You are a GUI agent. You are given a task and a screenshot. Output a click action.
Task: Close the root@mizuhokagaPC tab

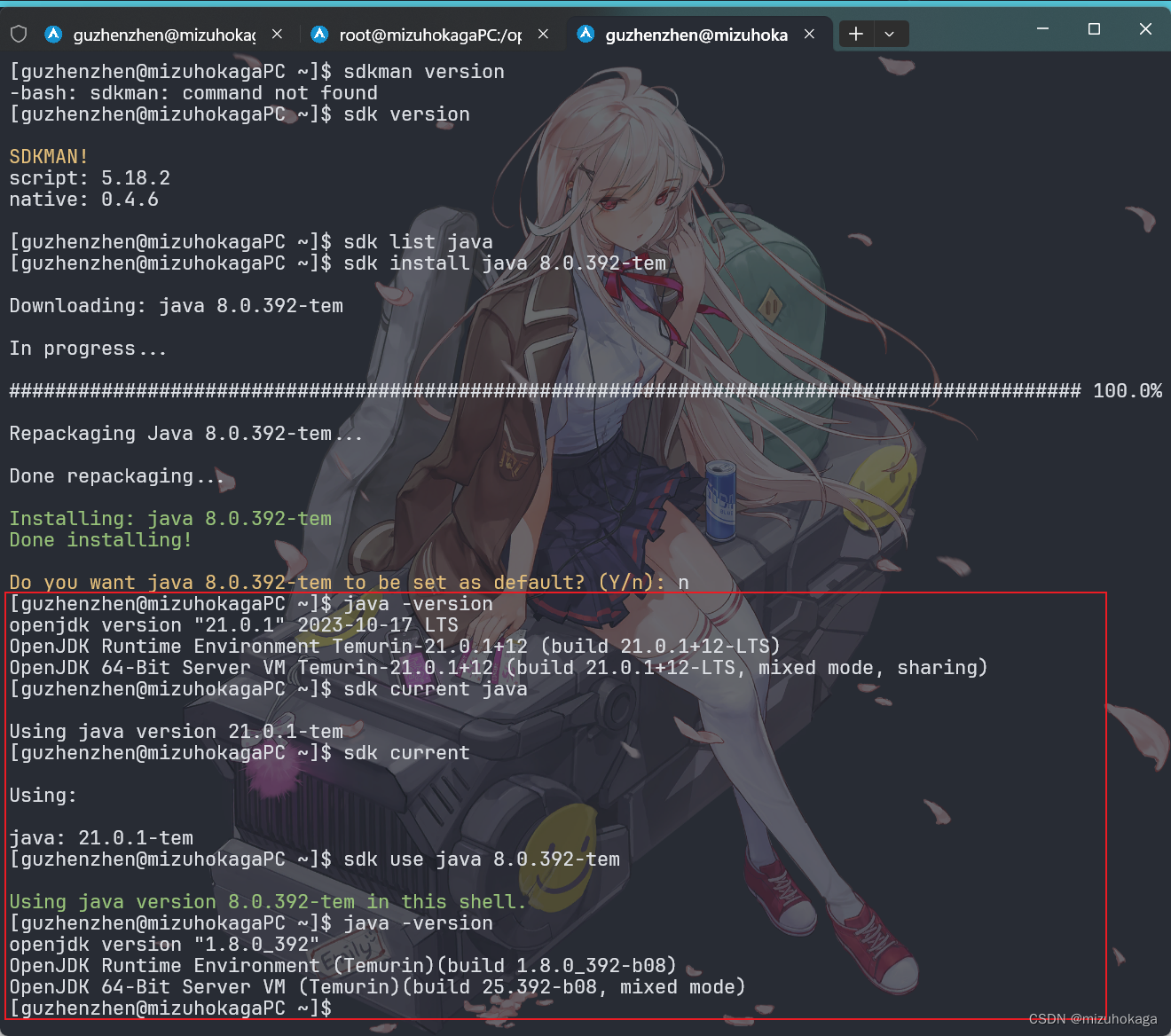543,34
